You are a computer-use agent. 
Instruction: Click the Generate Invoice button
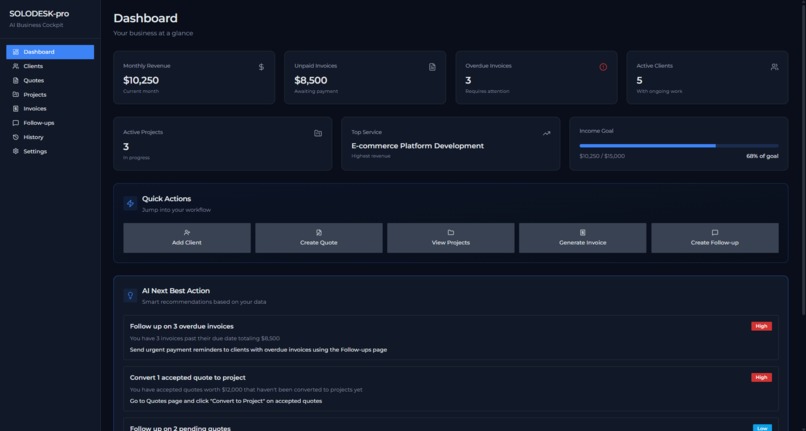[582, 238]
